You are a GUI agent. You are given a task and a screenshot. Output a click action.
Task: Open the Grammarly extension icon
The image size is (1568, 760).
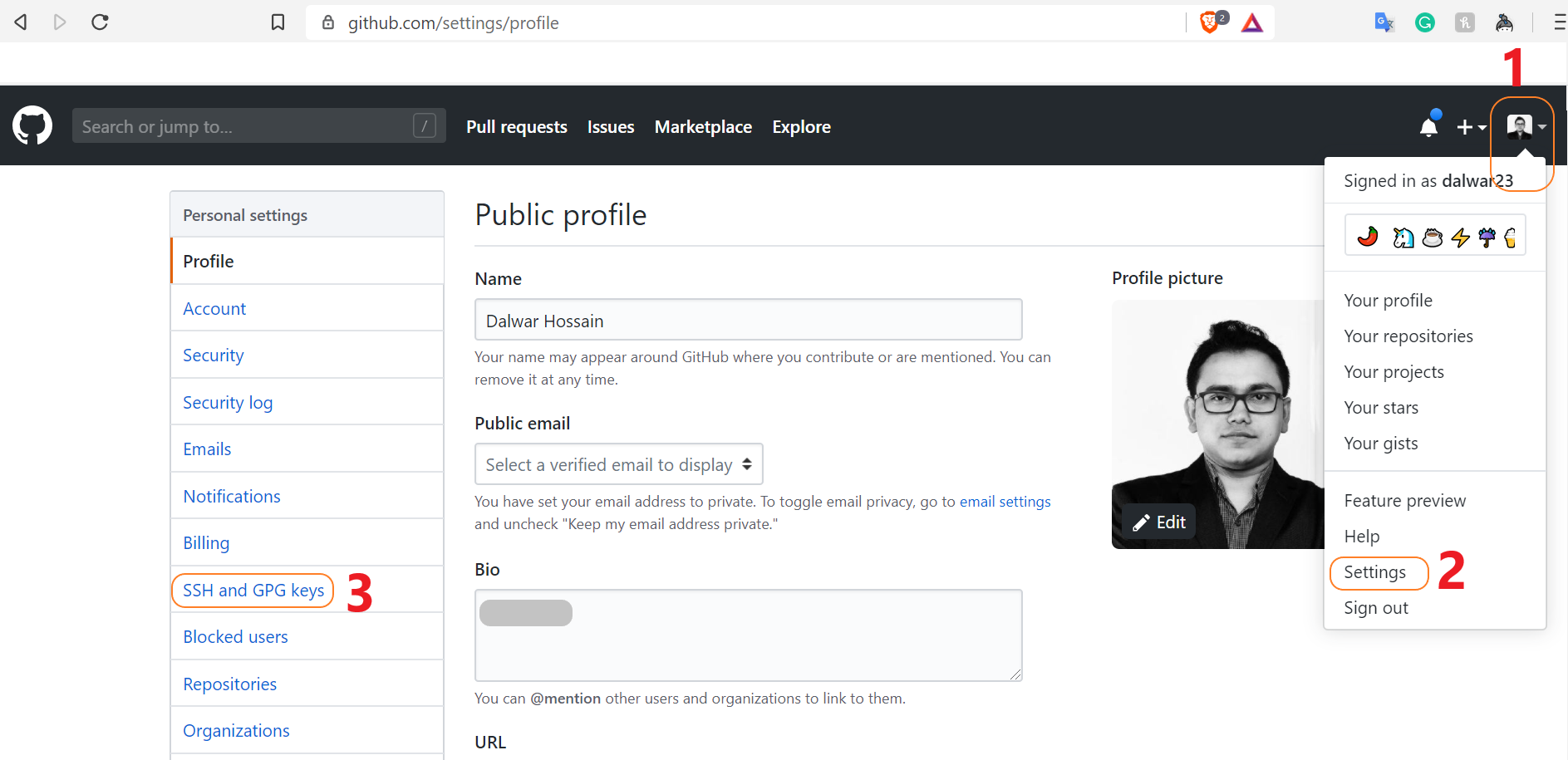1425,22
